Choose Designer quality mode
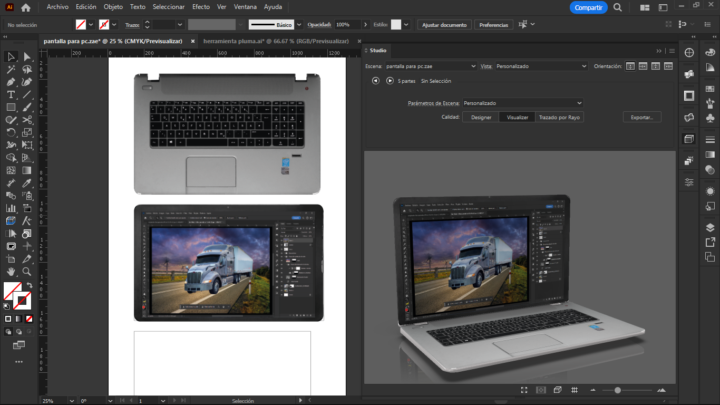 481,117
